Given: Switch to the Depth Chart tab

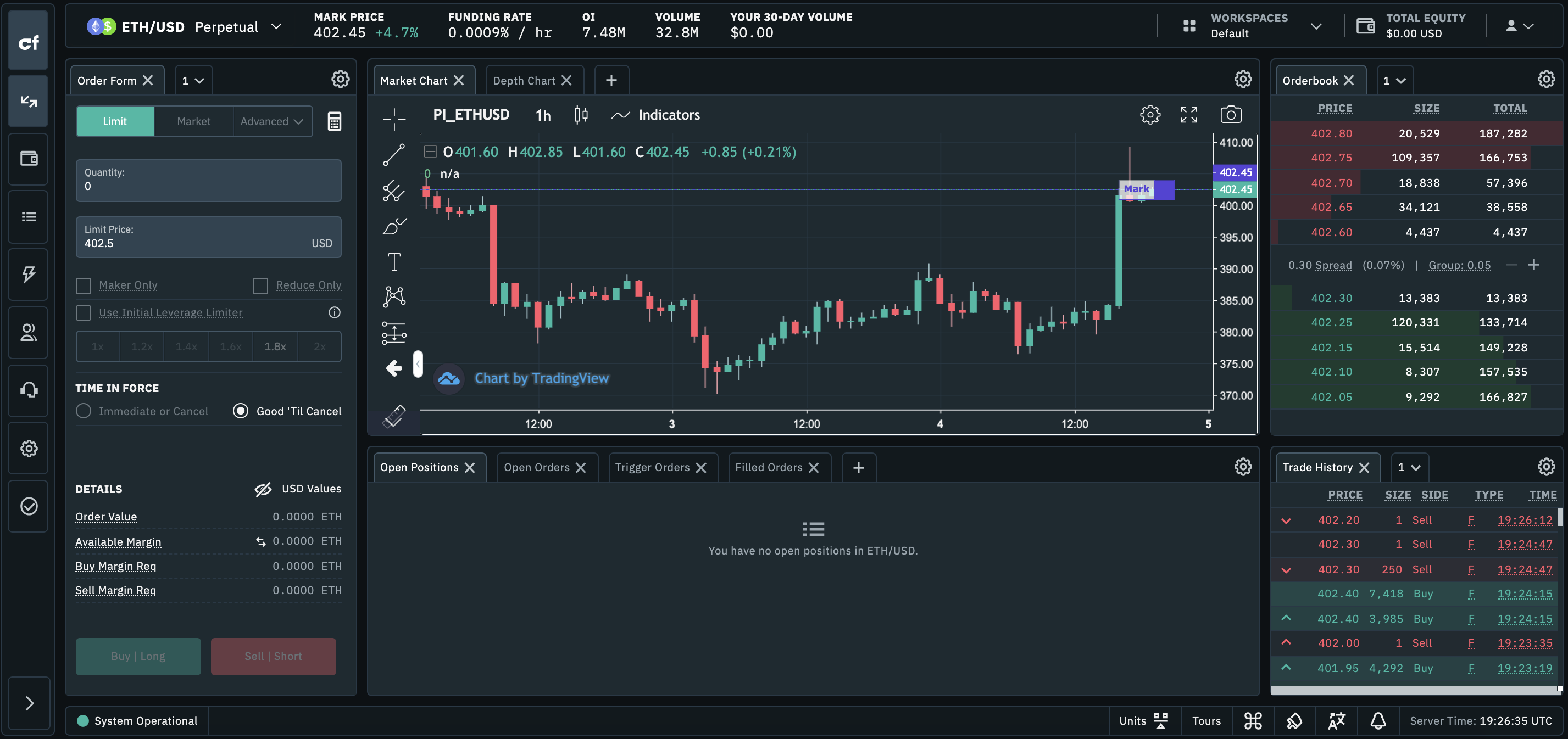Looking at the screenshot, I should pos(525,80).
